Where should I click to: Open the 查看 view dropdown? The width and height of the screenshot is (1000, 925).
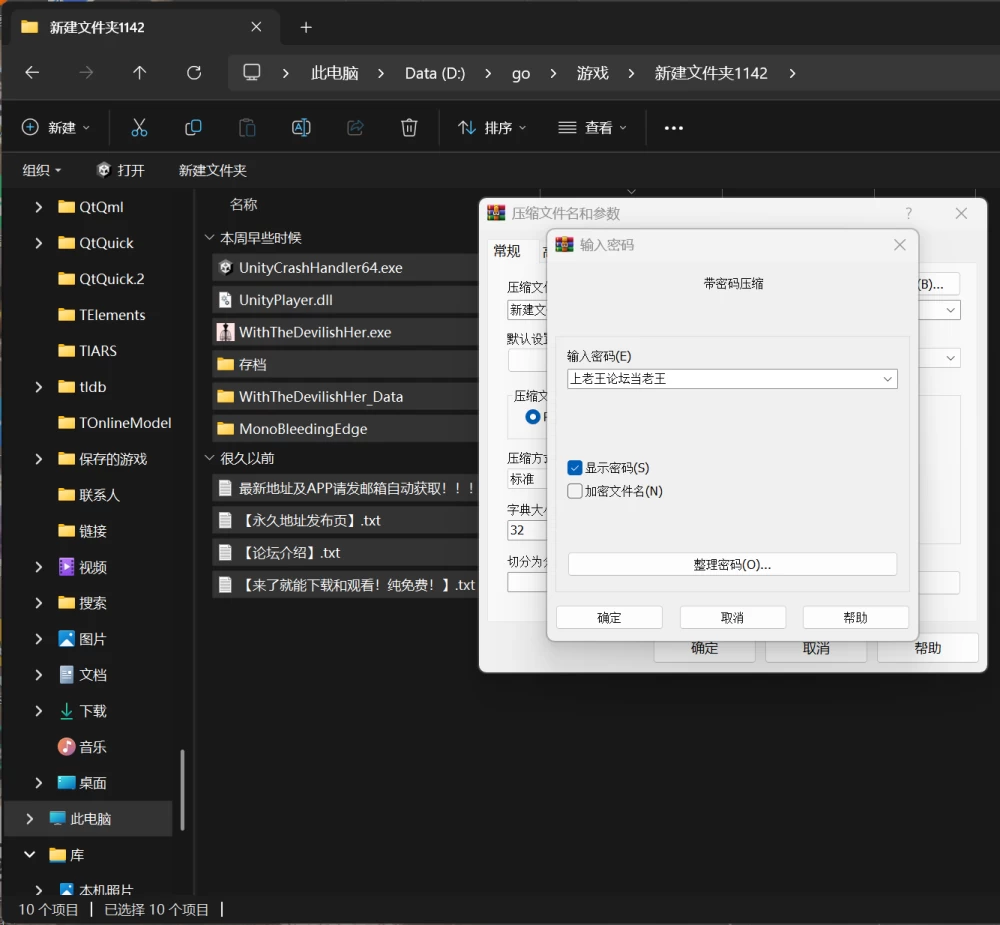tap(592, 128)
